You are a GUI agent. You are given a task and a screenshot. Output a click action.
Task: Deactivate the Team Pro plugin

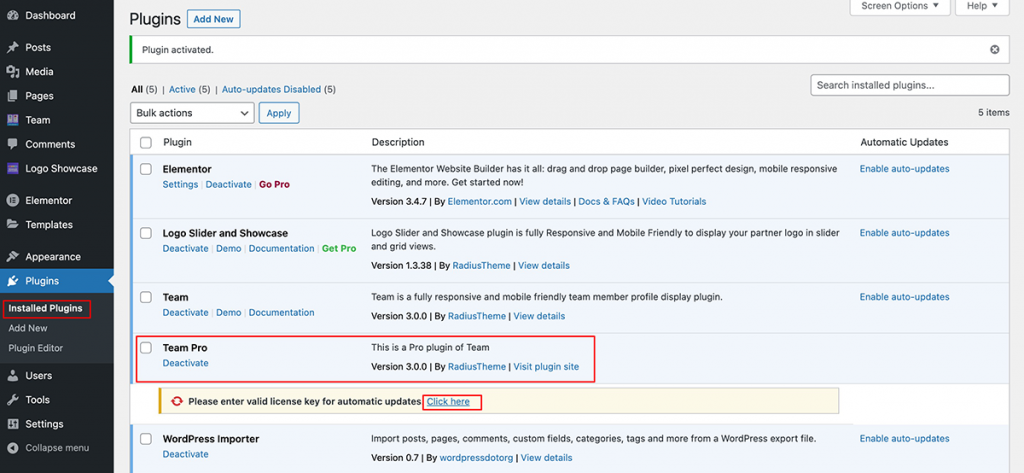(x=185, y=363)
